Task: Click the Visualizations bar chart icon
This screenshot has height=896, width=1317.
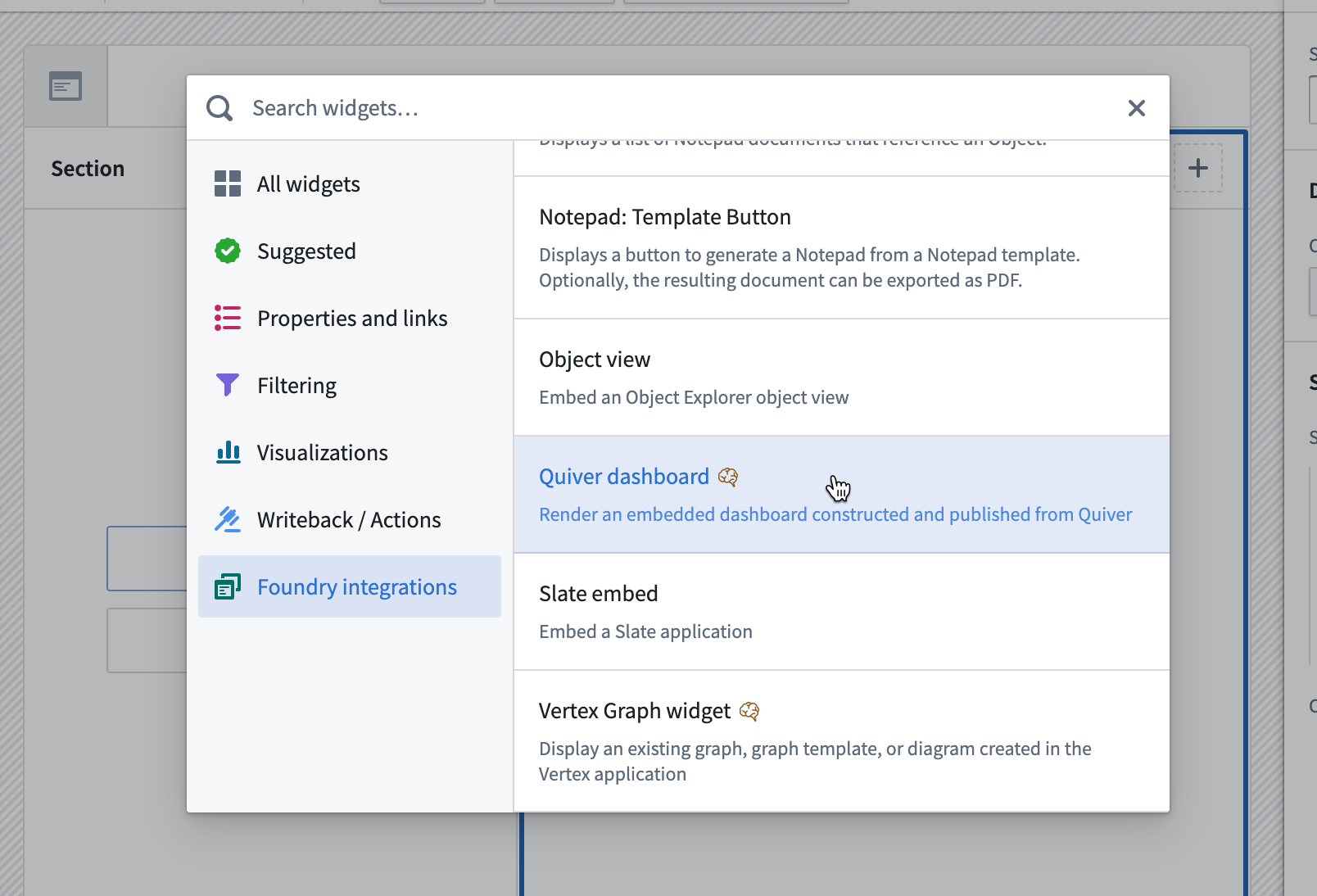Action: (228, 452)
